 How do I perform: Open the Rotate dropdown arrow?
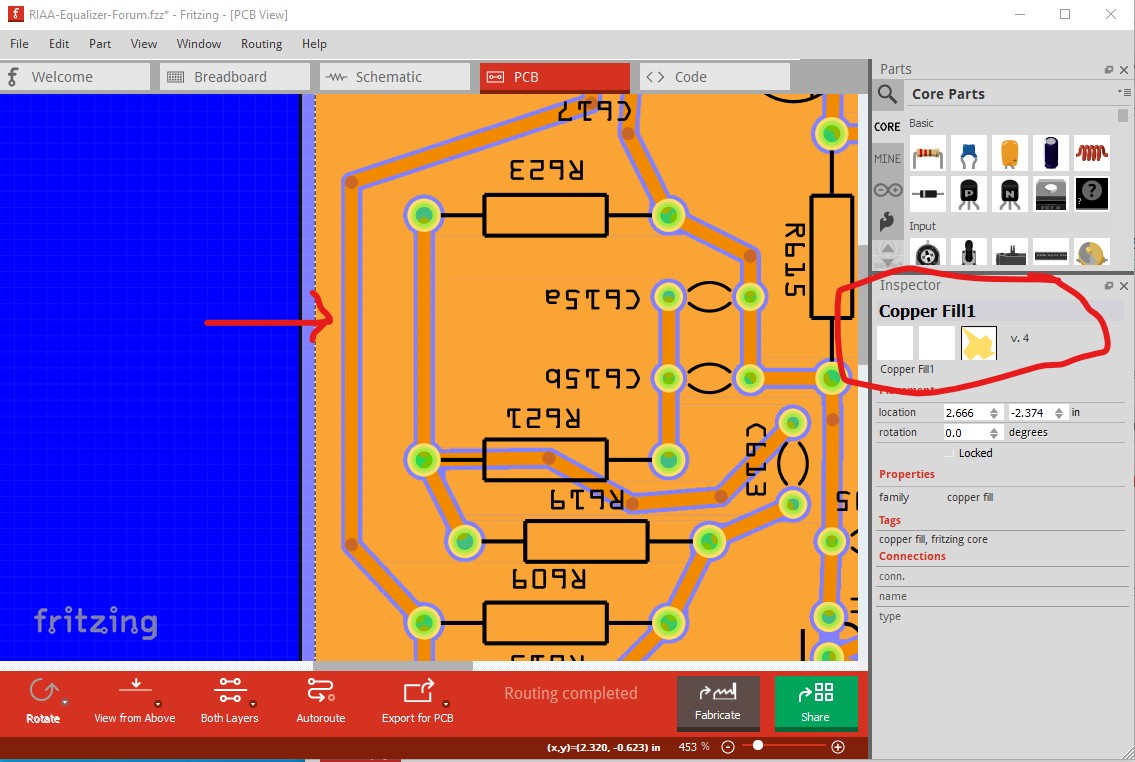point(64,703)
